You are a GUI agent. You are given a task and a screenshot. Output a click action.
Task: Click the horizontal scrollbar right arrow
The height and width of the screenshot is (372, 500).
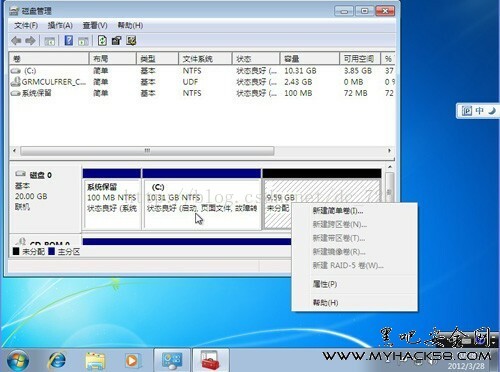[390, 151]
